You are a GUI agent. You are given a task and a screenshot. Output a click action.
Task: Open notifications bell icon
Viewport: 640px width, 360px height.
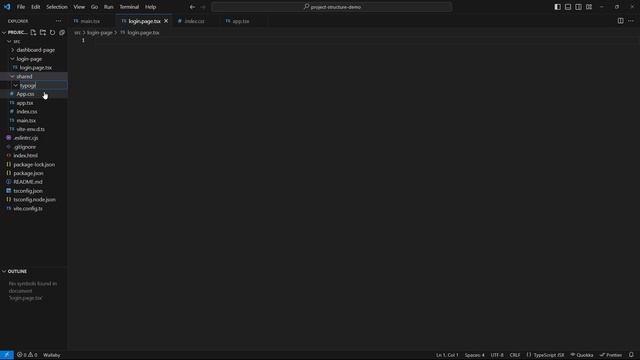point(631,355)
